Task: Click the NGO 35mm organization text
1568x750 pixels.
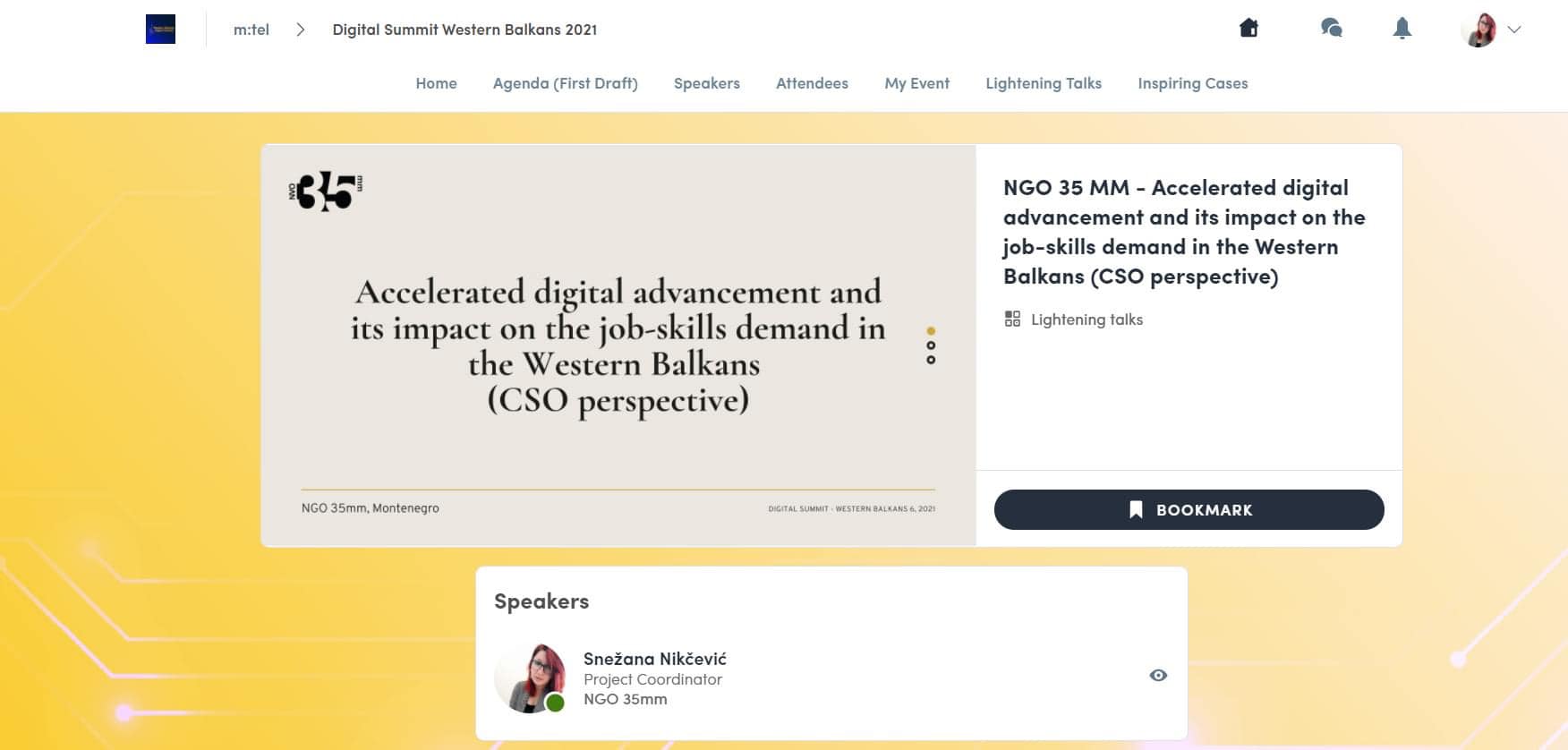Action: tap(626, 699)
